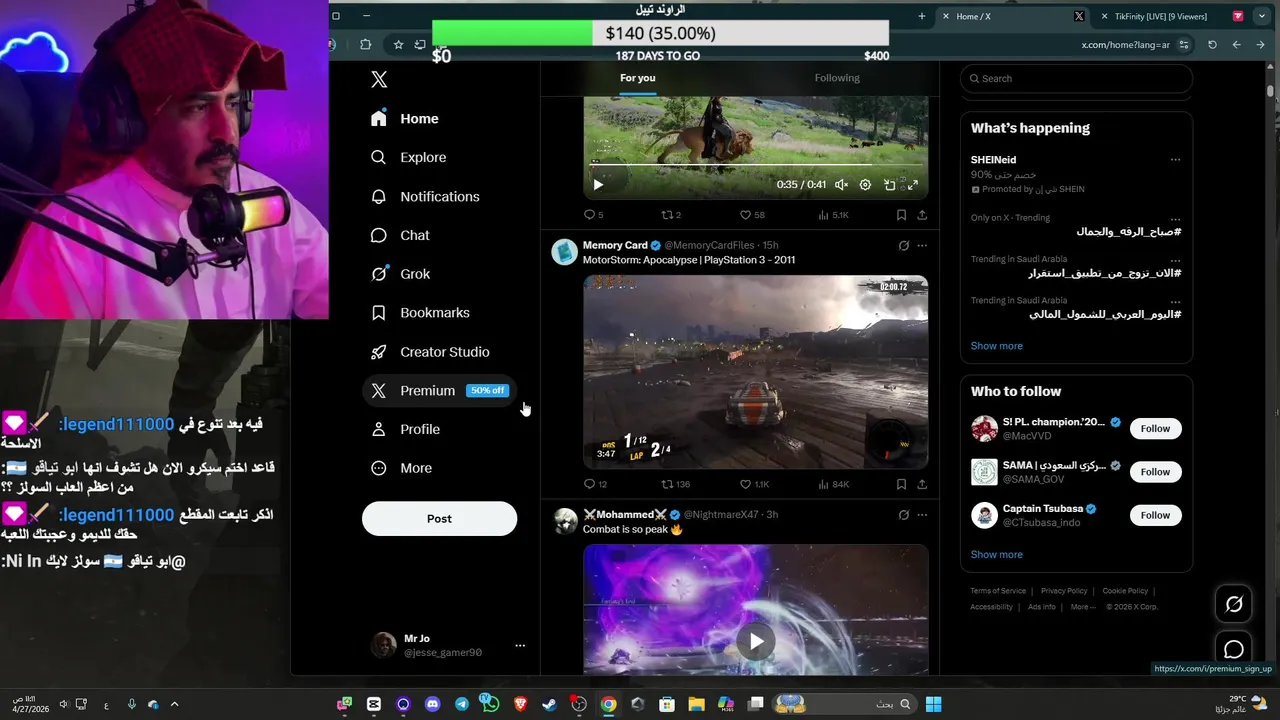This screenshot has height=720, width=1280.
Task: Repost the MotorStorm post with 136 reposts
Action: tap(676, 484)
